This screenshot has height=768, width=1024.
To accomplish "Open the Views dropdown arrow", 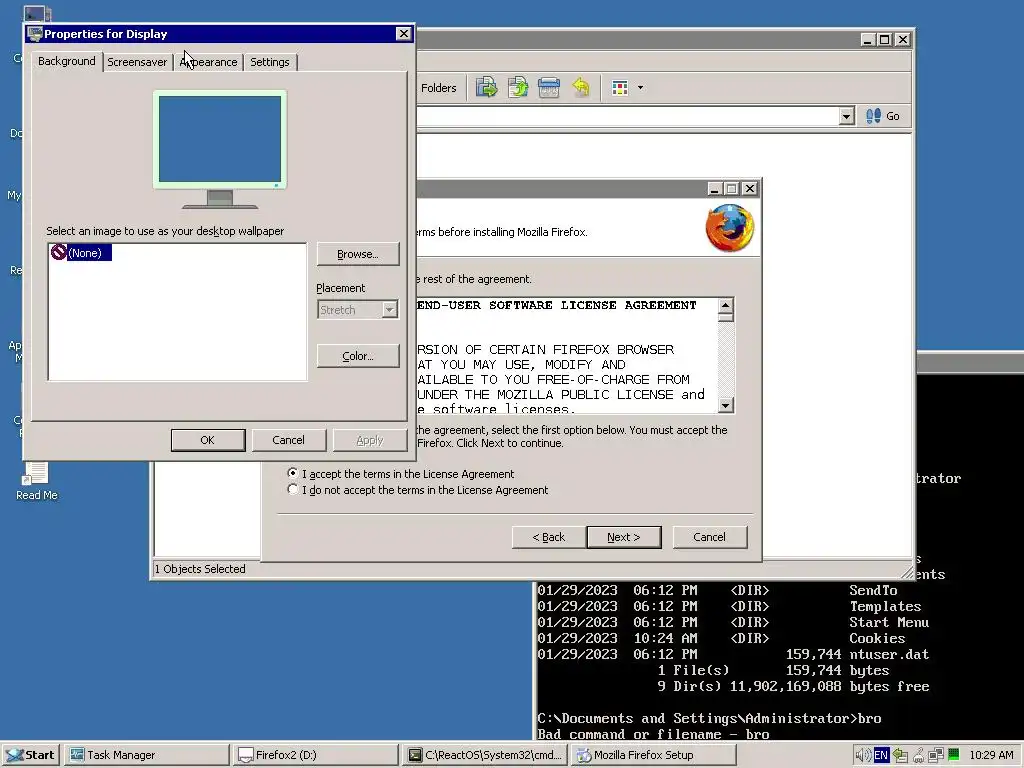I will (640, 88).
